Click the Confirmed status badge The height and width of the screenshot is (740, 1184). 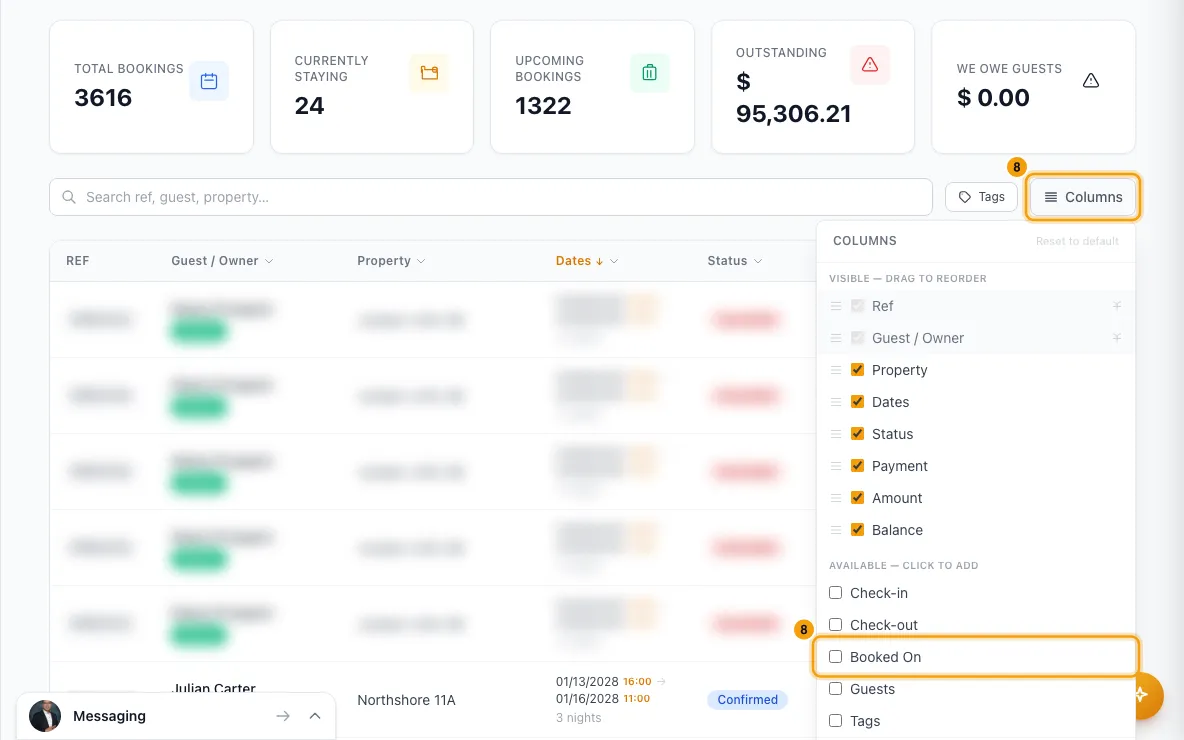pos(747,700)
